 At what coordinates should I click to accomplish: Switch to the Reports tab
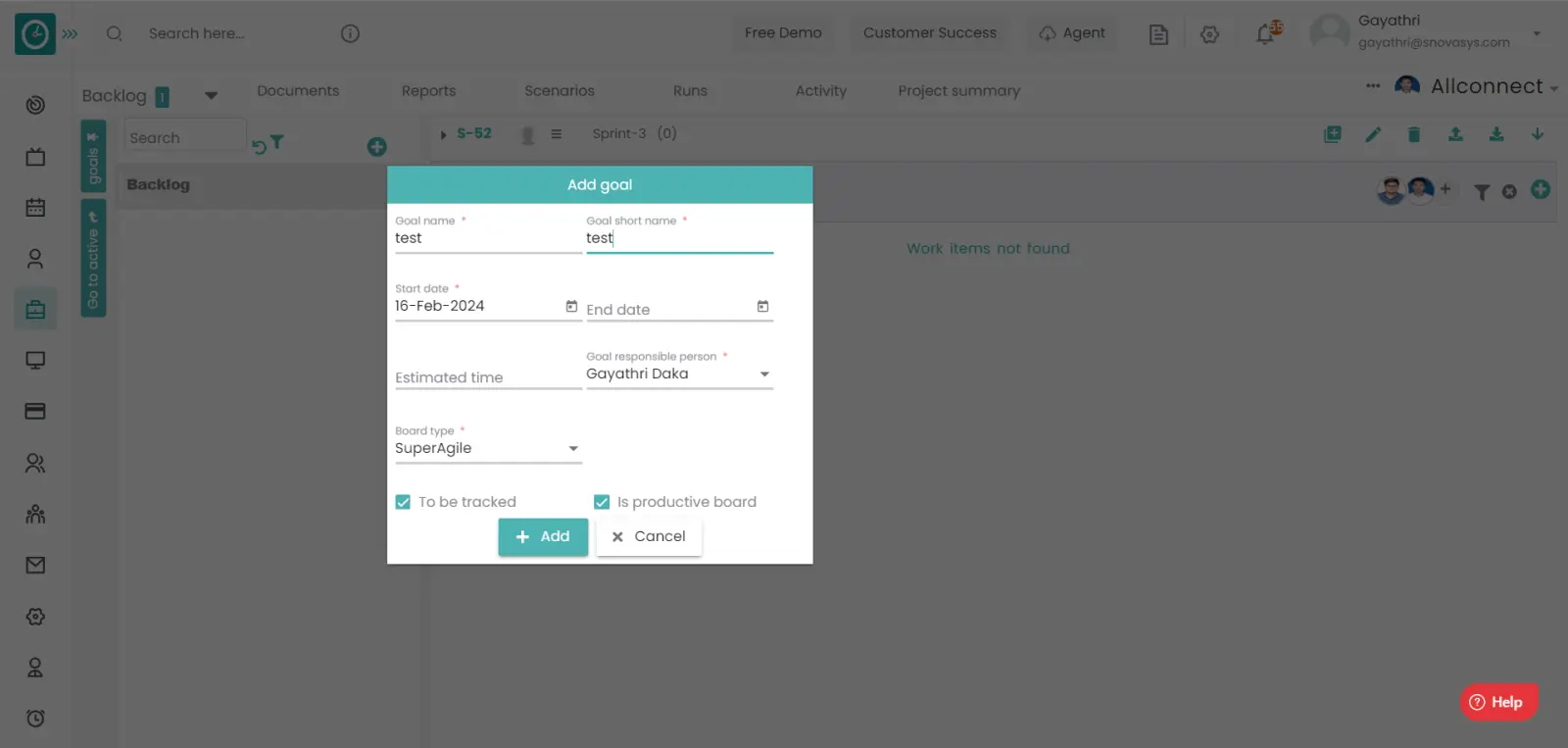click(x=428, y=91)
